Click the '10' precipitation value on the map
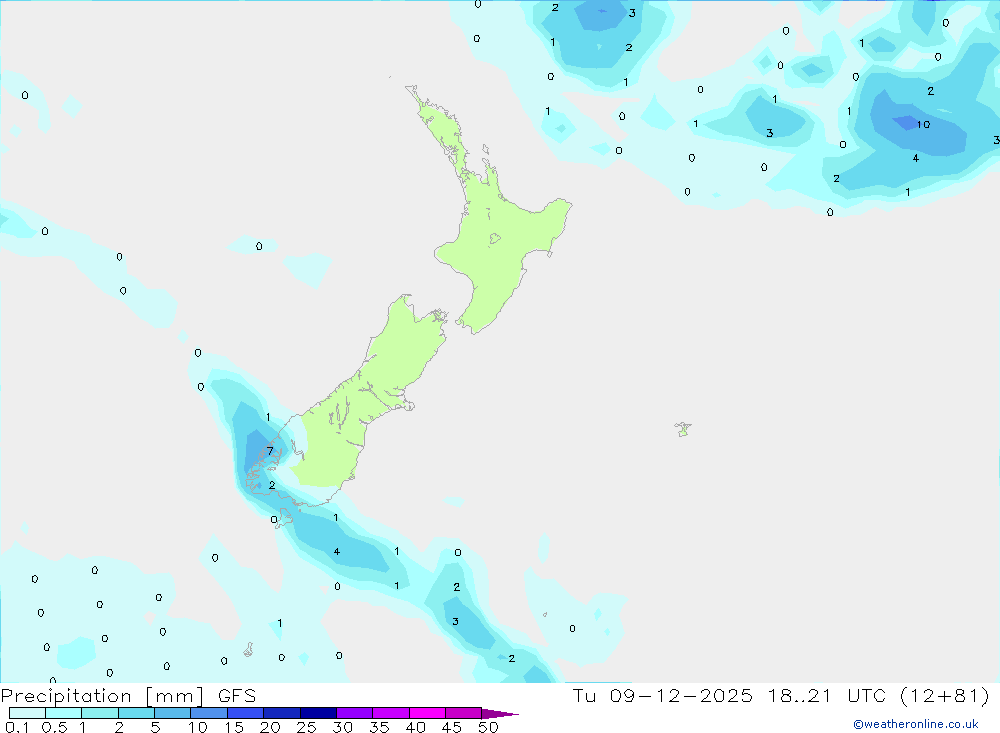Screen dimensions: 1000x733 tap(923, 124)
